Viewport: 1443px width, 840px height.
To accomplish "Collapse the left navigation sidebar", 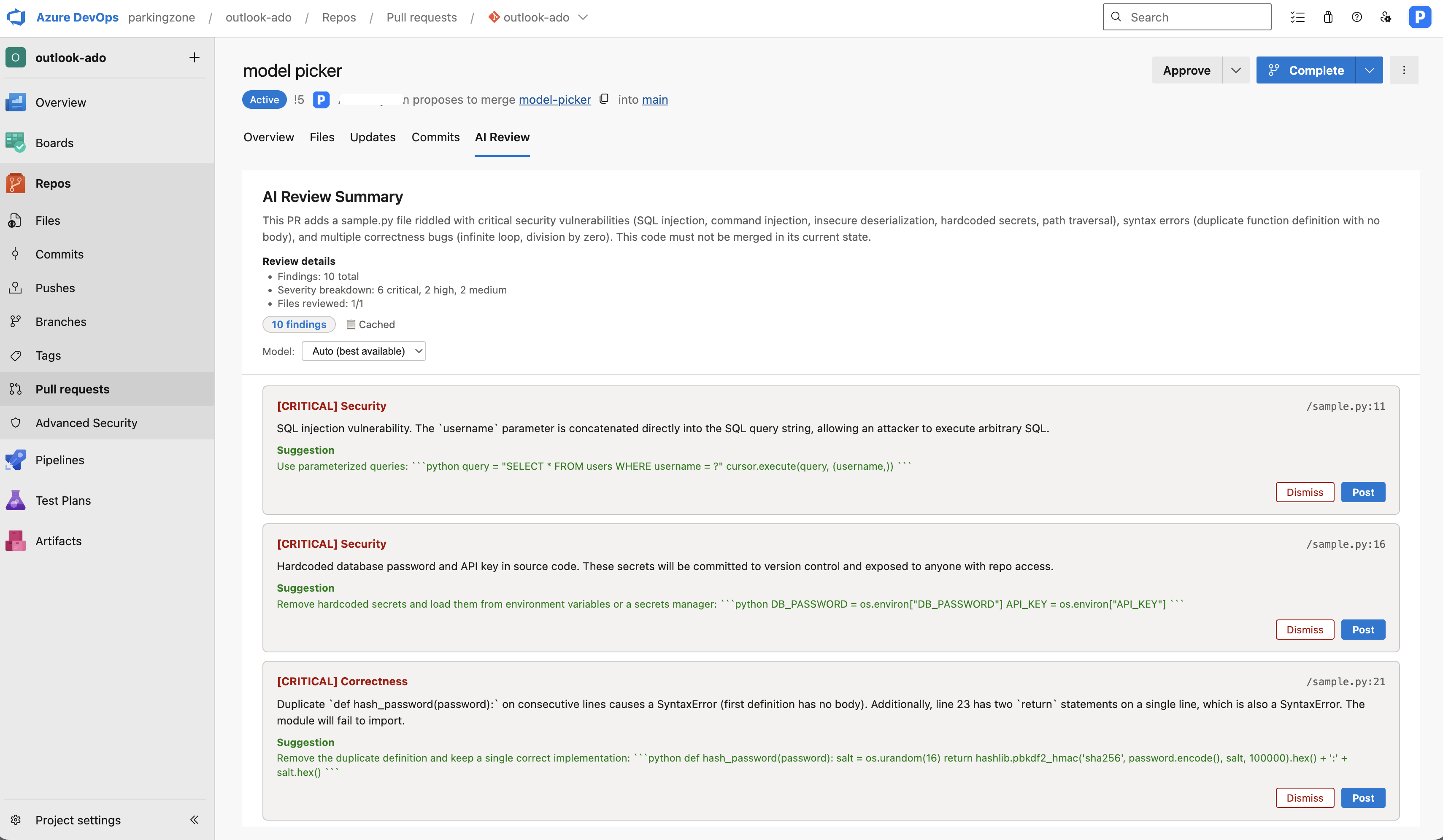I will (194, 819).
